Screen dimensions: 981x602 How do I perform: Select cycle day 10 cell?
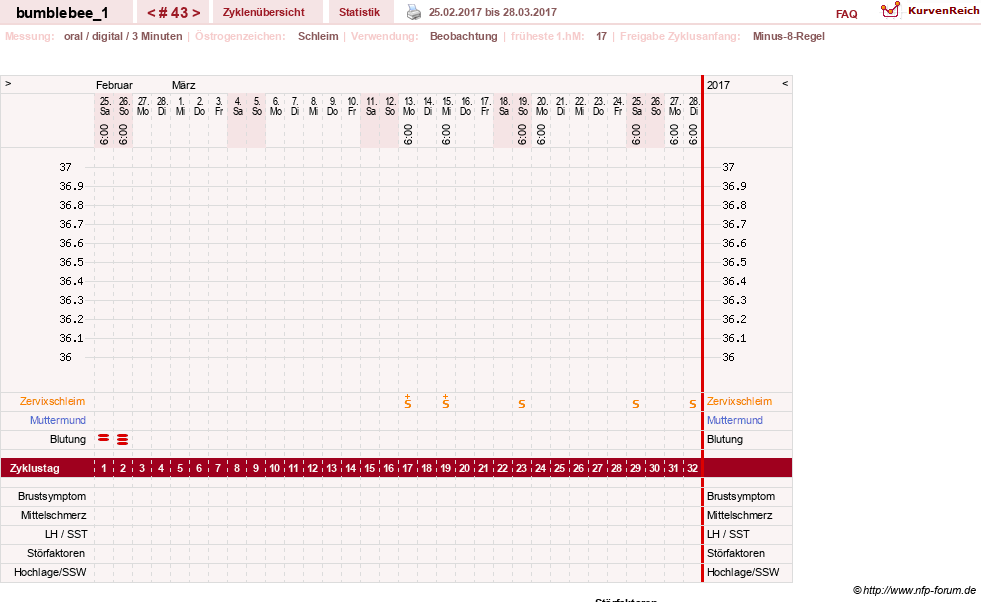pos(275,468)
